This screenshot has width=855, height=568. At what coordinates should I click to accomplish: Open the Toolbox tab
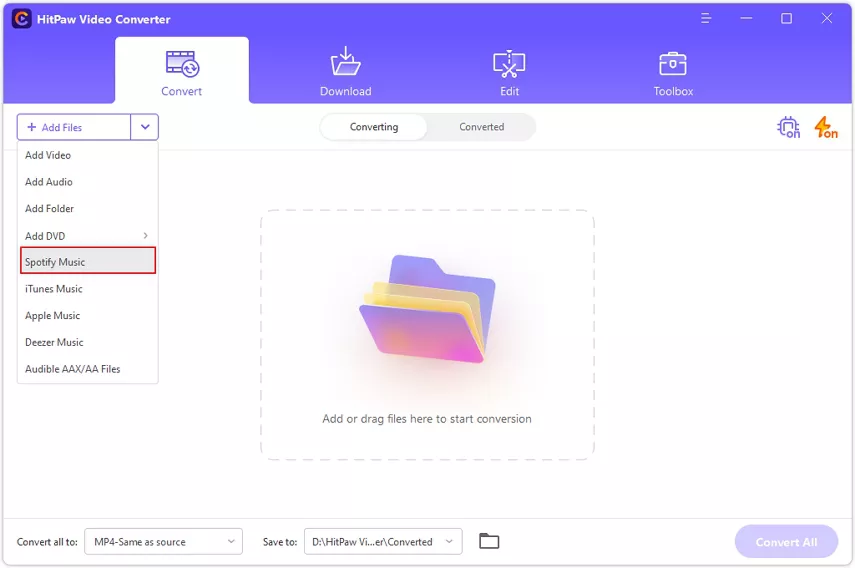(x=673, y=72)
